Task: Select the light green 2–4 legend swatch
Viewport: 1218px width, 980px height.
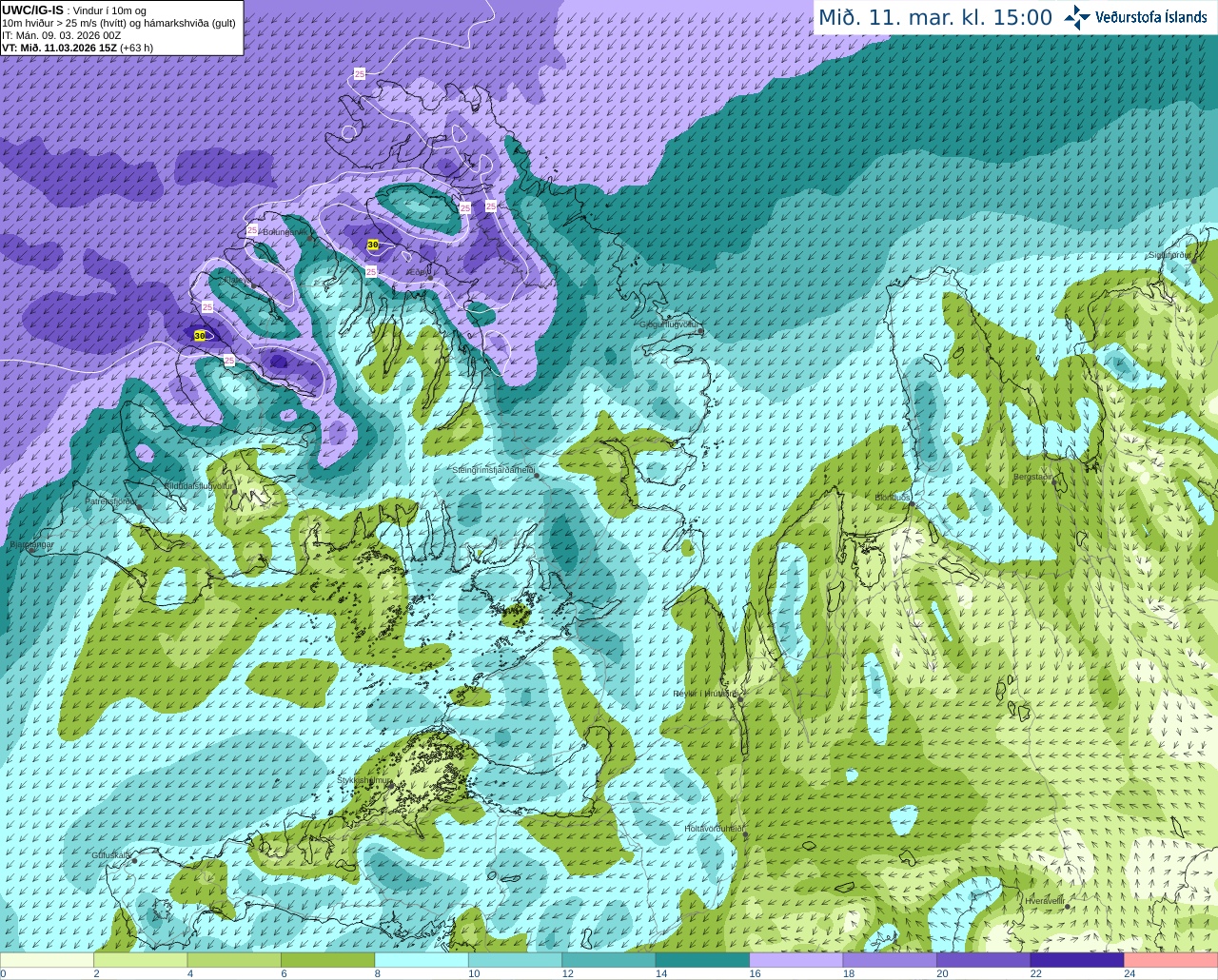Action: pyautogui.click(x=141, y=960)
